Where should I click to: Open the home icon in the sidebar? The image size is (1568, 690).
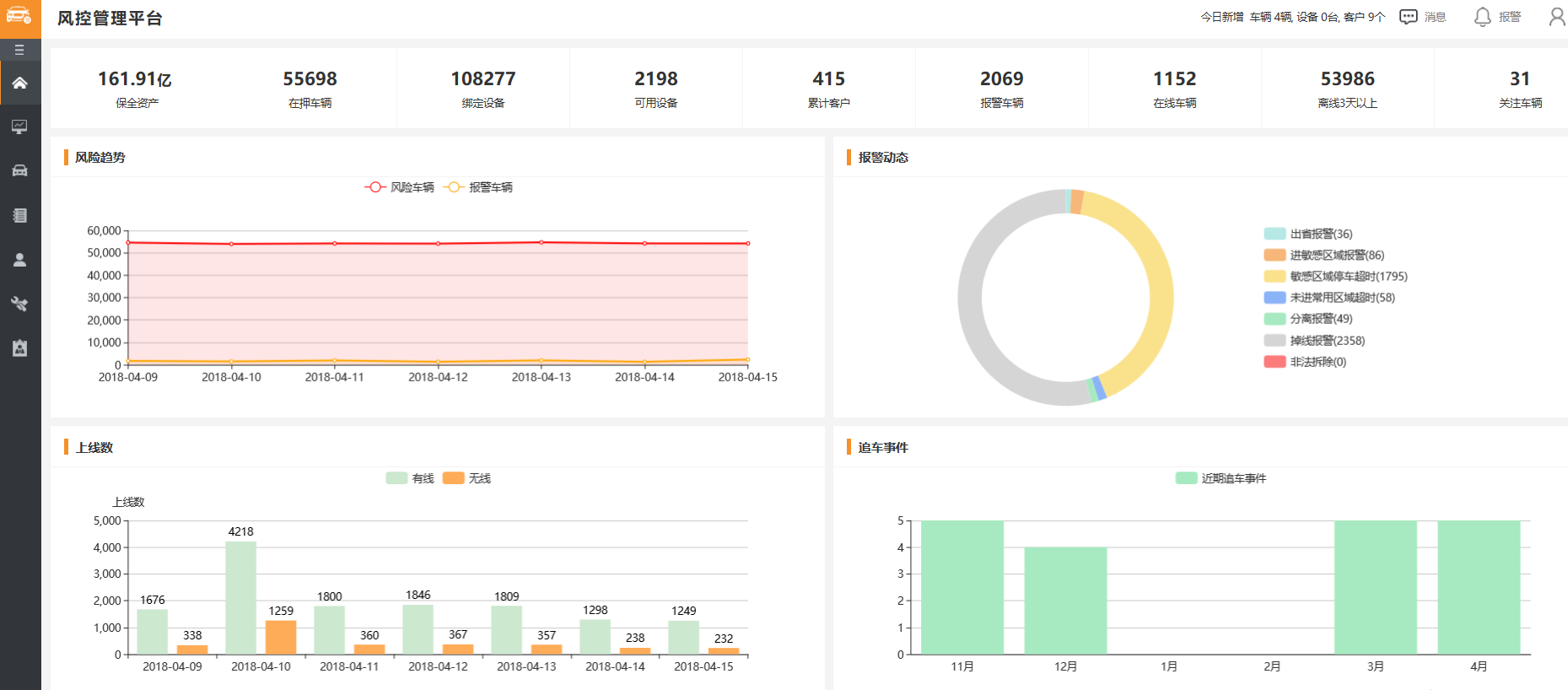19,83
